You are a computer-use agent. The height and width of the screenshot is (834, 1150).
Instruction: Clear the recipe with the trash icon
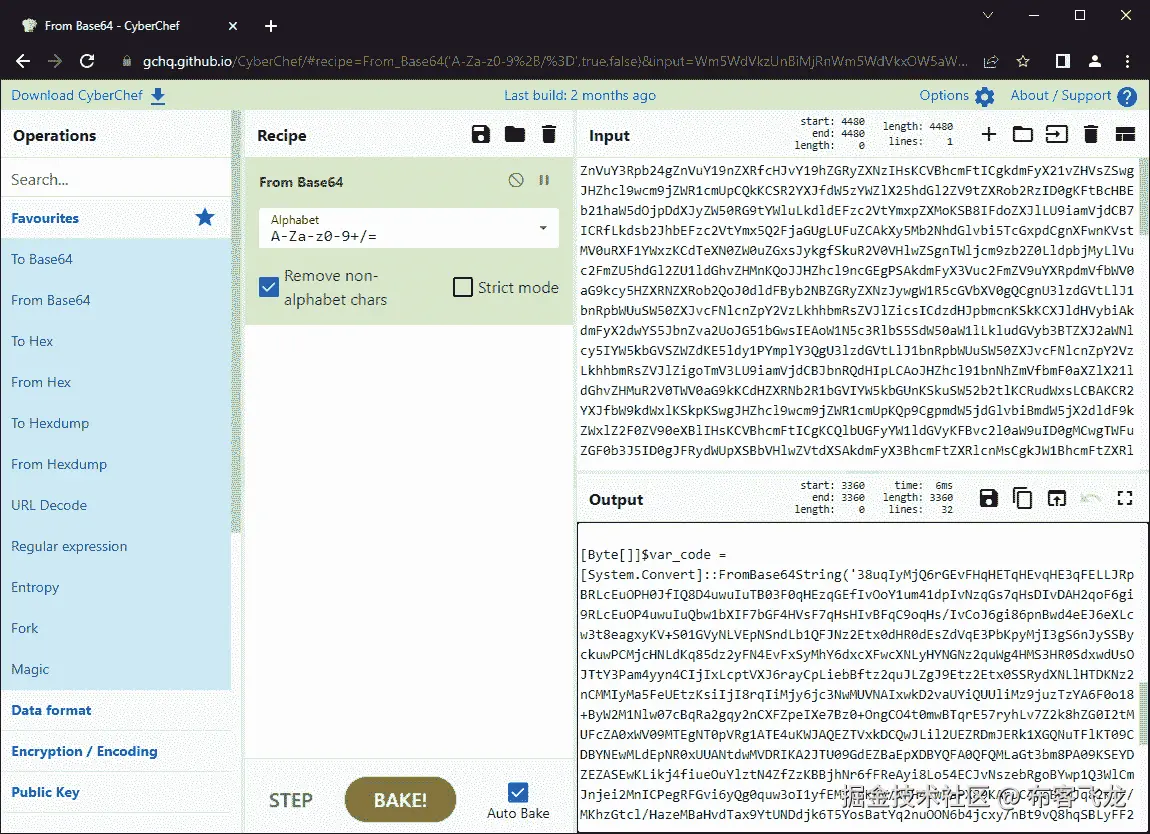(548, 133)
